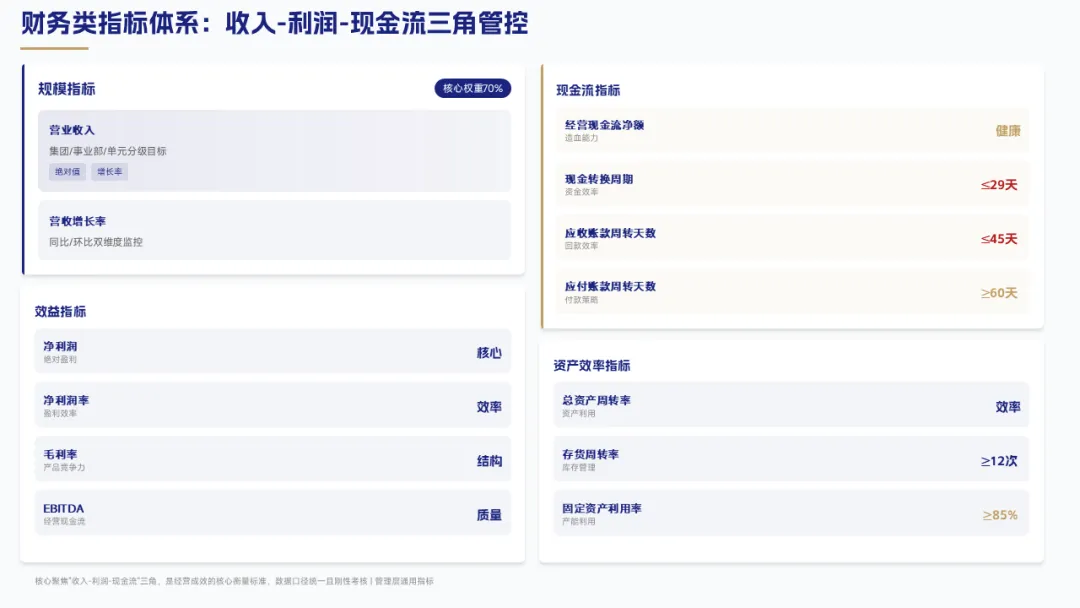Click the ≥12次 target value
The width and height of the screenshot is (1080, 608).
point(999,461)
